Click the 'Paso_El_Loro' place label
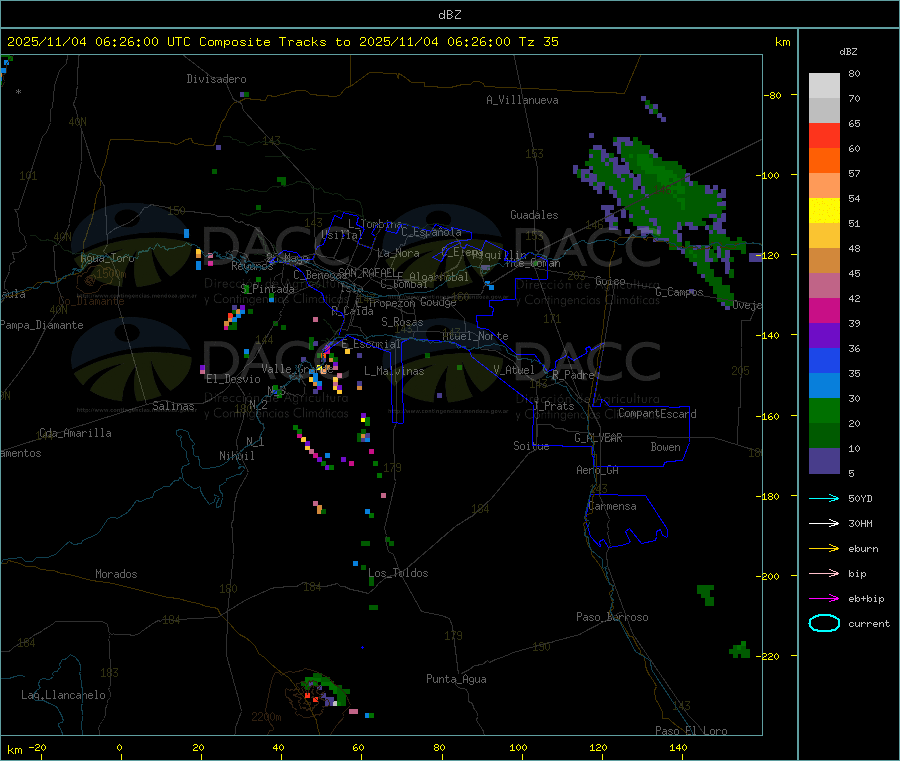Viewport: 900px width, 761px height. (691, 731)
